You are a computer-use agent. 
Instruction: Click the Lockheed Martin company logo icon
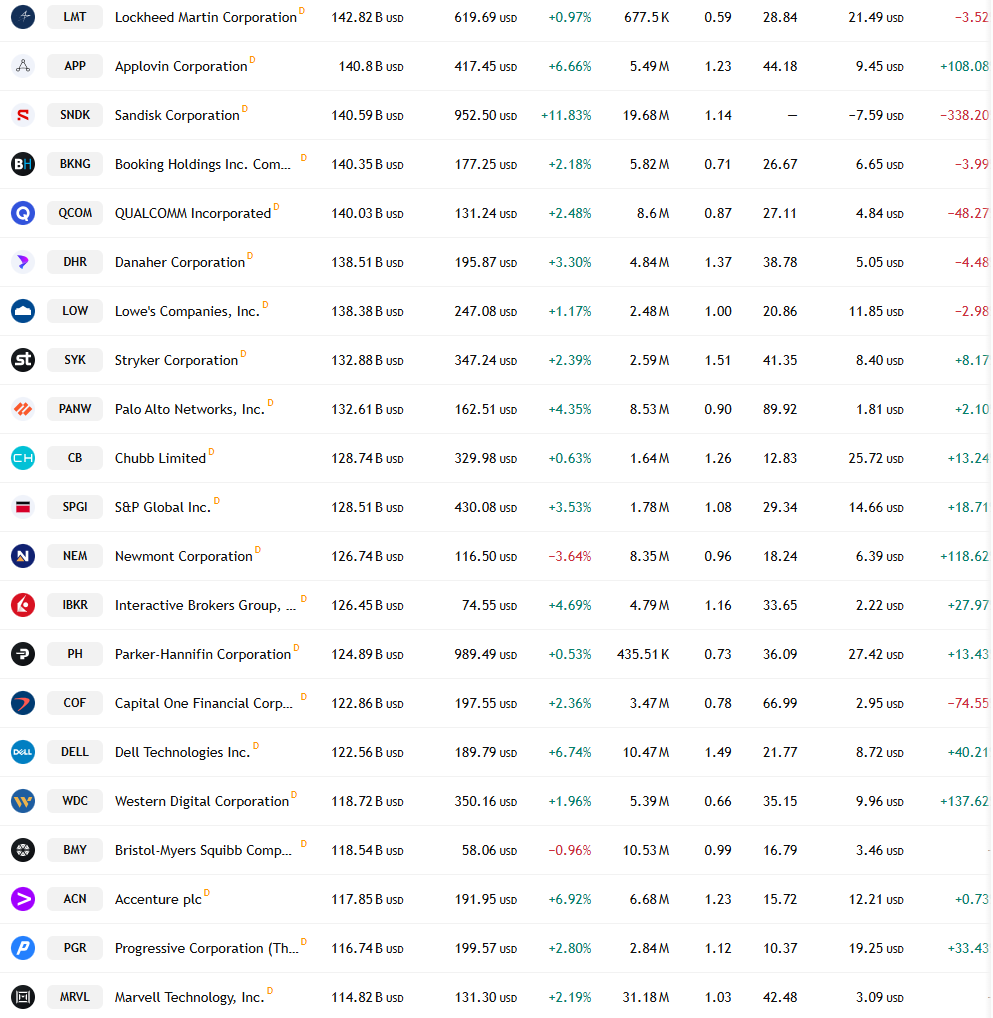click(x=23, y=16)
